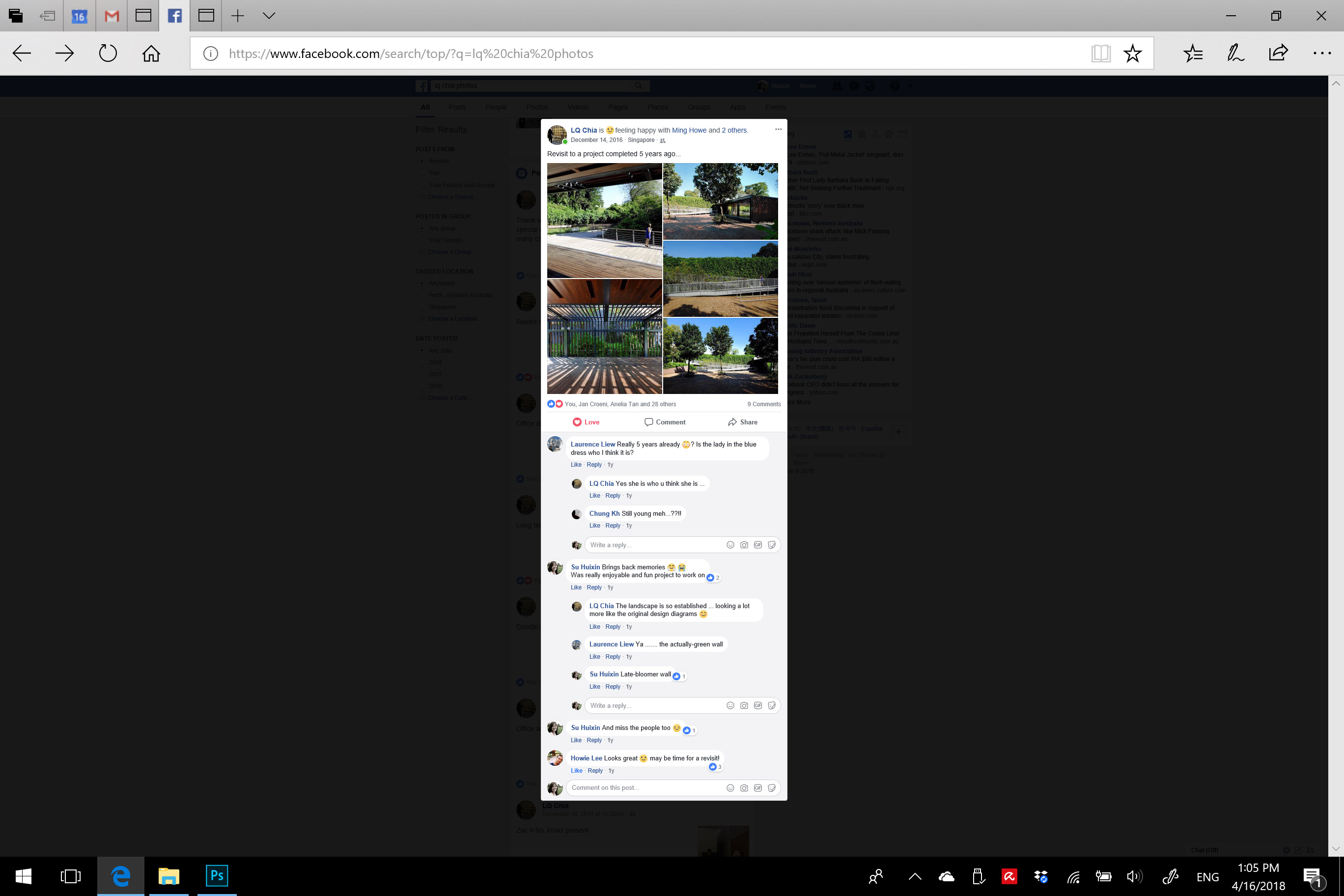
Task: Open GIF picker in comment box
Action: [757, 788]
